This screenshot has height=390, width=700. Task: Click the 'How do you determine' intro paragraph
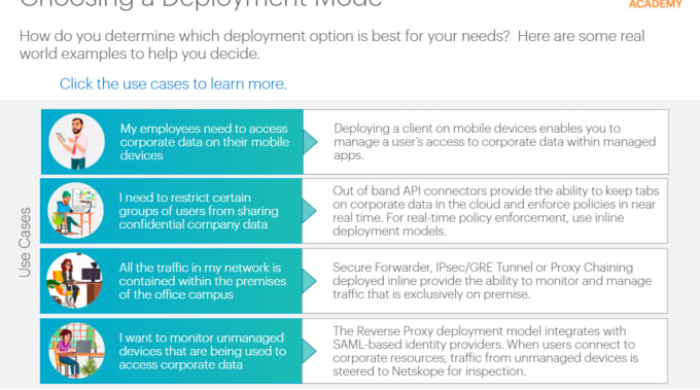[x=332, y=45]
